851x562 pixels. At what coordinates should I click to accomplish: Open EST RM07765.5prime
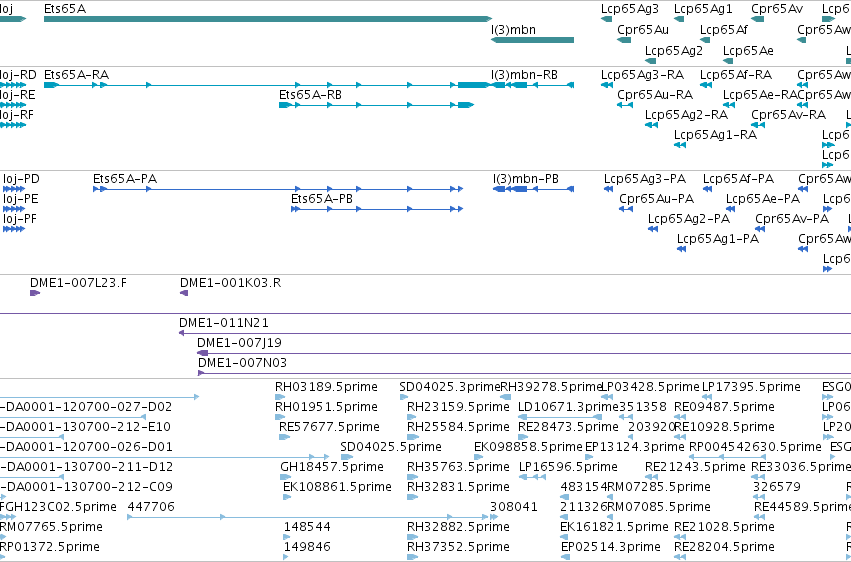(3, 537)
